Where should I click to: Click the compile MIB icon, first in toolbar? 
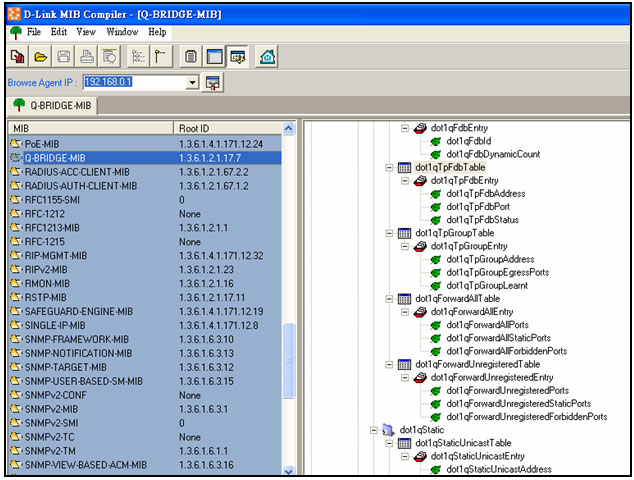16,57
